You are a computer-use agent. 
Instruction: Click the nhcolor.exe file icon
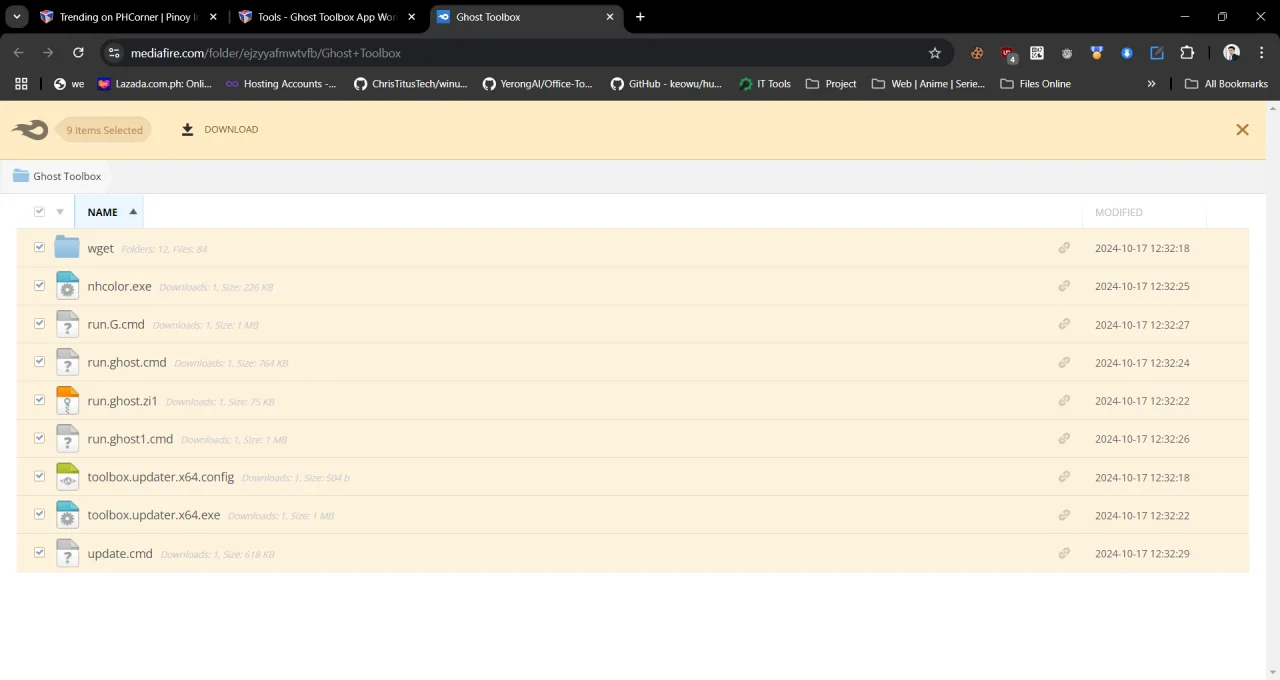coord(67,285)
